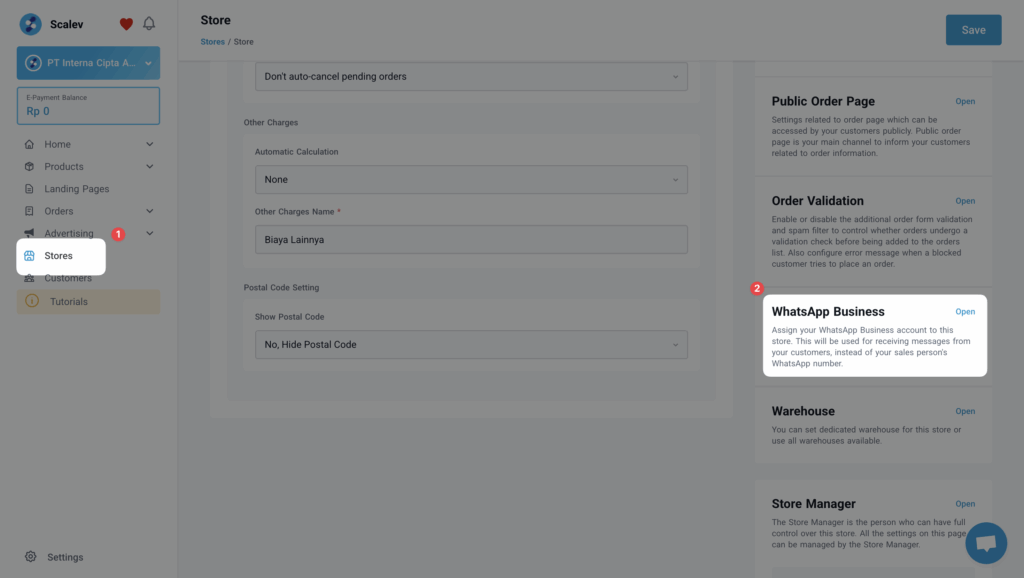Go to Orders in sidebar
1024x578 pixels.
(x=58, y=211)
